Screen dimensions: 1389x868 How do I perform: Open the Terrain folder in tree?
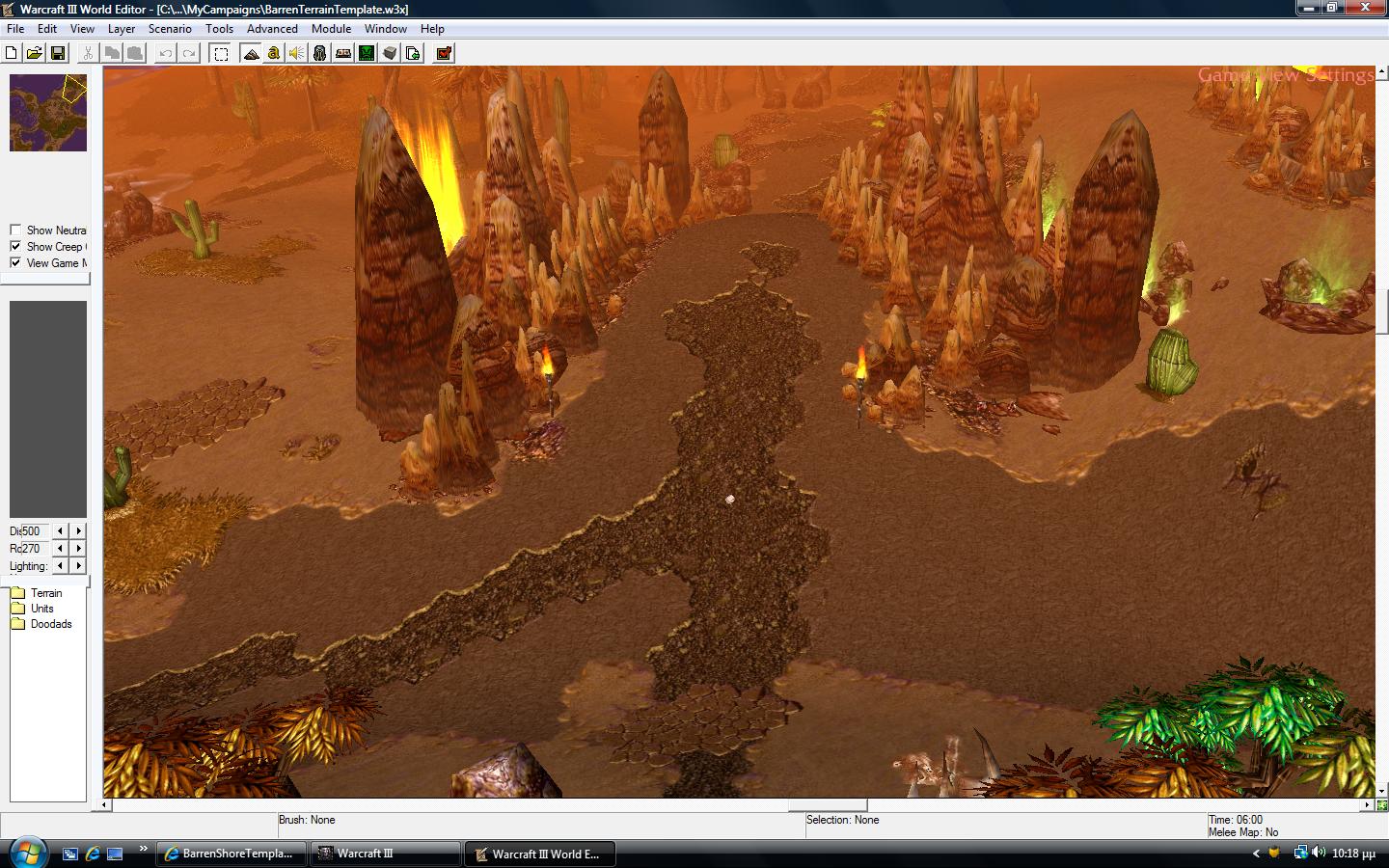(x=37, y=593)
